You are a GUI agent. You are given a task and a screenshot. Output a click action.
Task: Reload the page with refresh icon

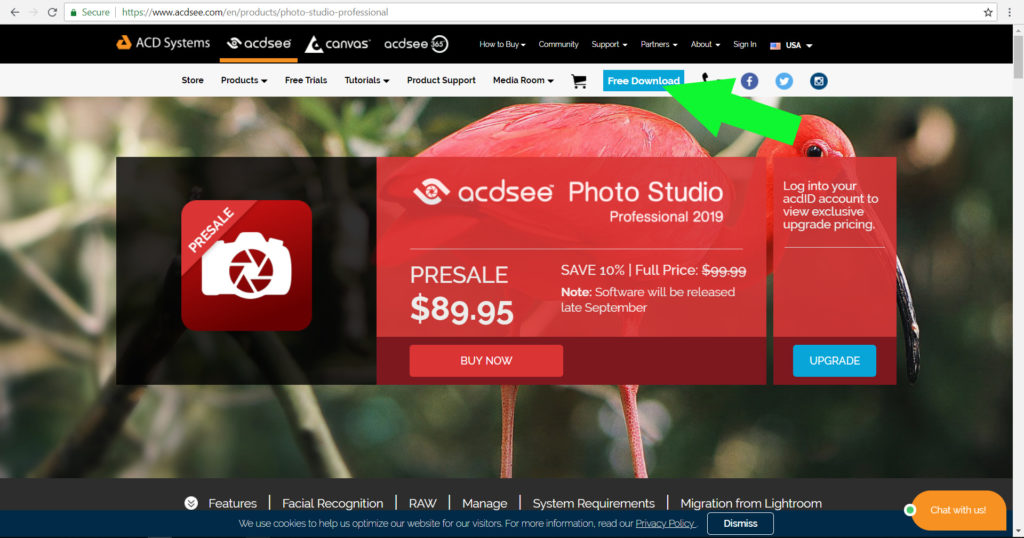pos(52,12)
